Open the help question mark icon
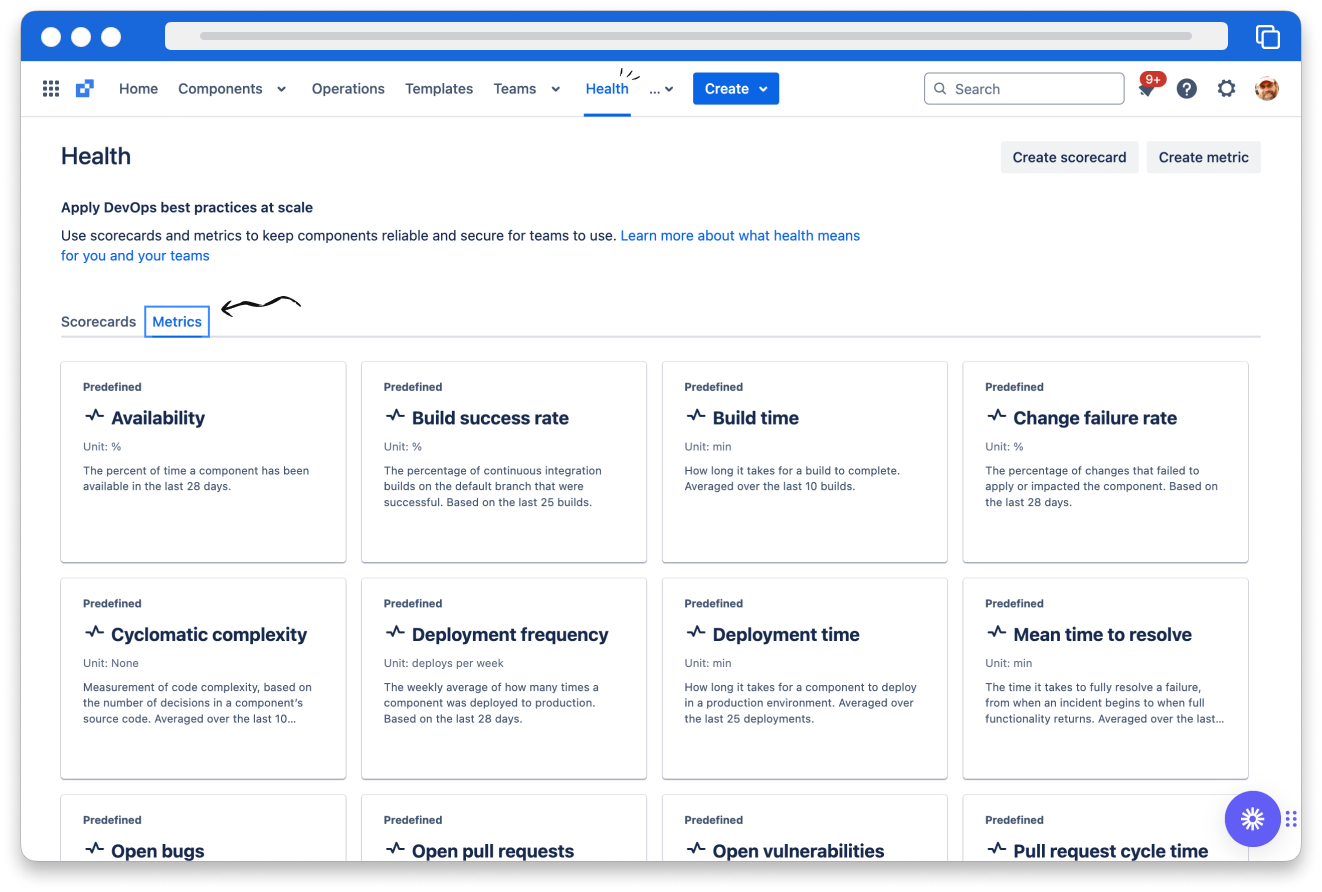The height and width of the screenshot is (892, 1322). 1187,89
